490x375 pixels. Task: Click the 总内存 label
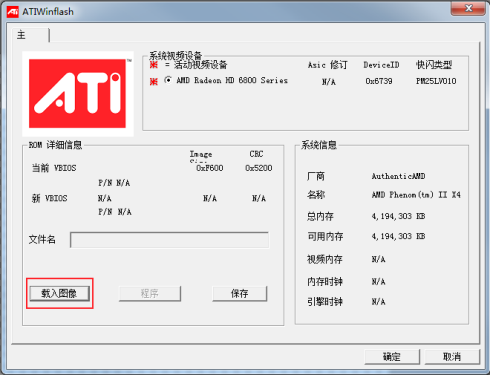(x=320, y=216)
